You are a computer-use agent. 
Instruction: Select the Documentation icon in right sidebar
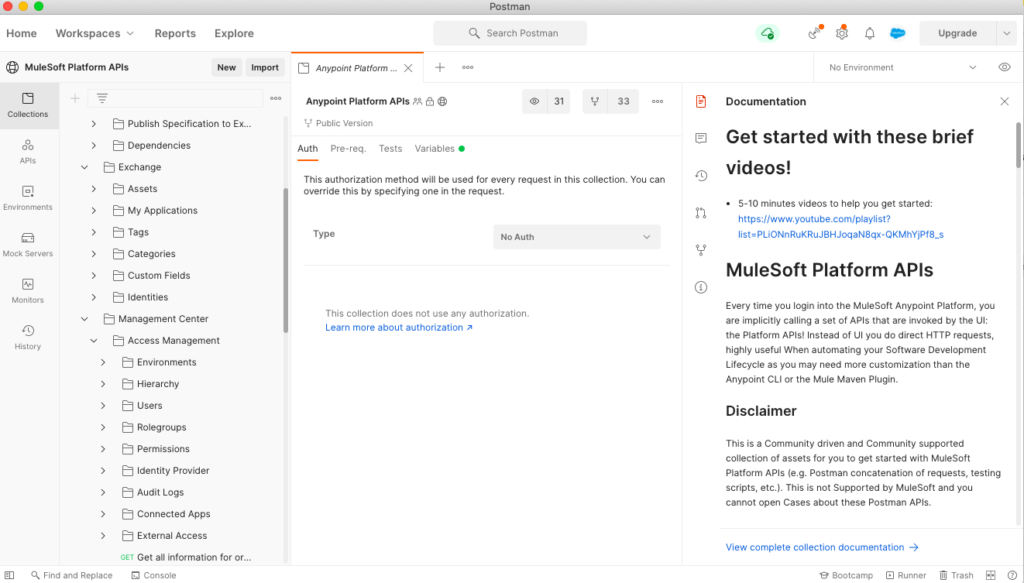pyautogui.click(x=701, y=101)
